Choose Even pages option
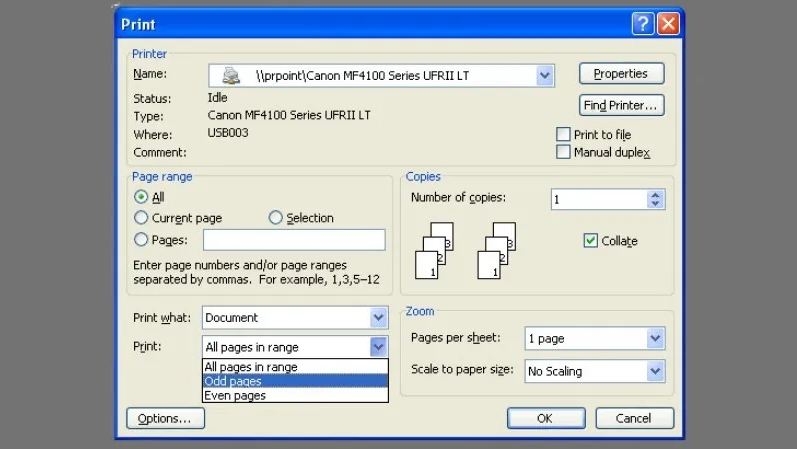The width and height of the screenshot is (797, 449). [x=295, y=395]
